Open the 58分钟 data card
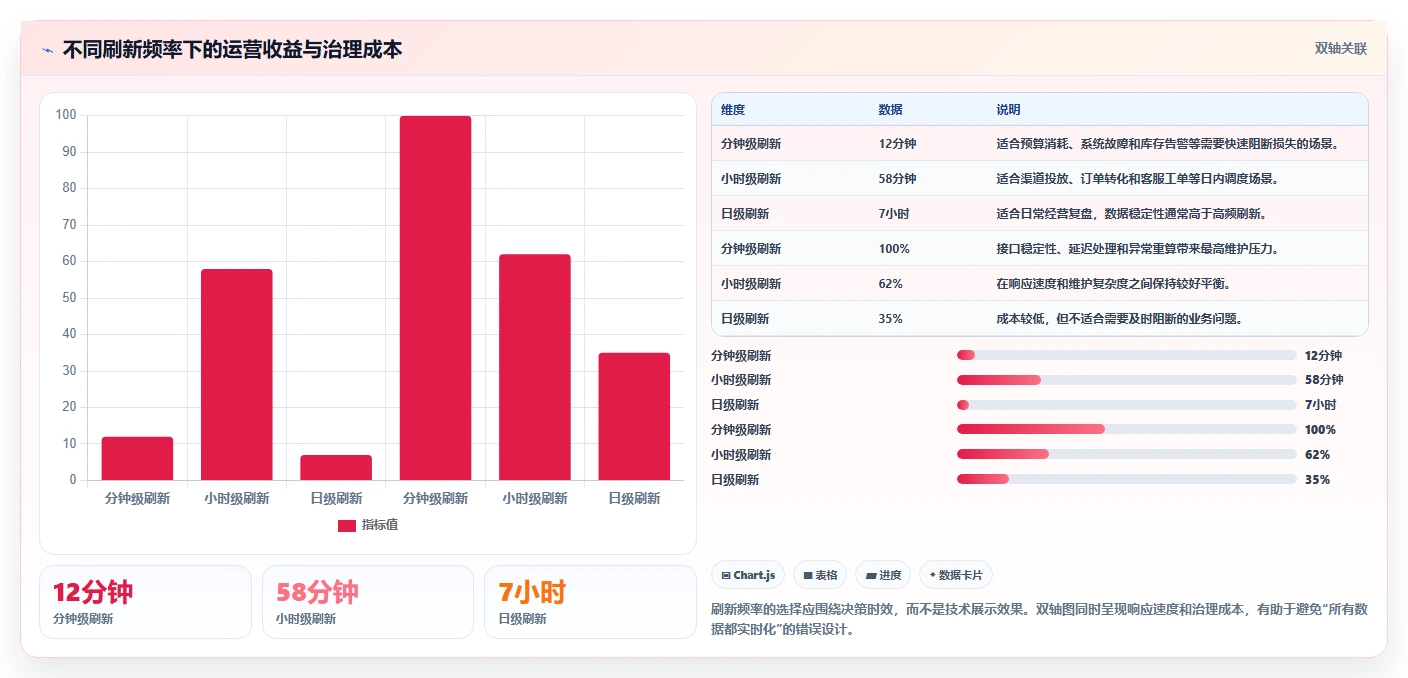1408x678 pixels. coord(368,602)
